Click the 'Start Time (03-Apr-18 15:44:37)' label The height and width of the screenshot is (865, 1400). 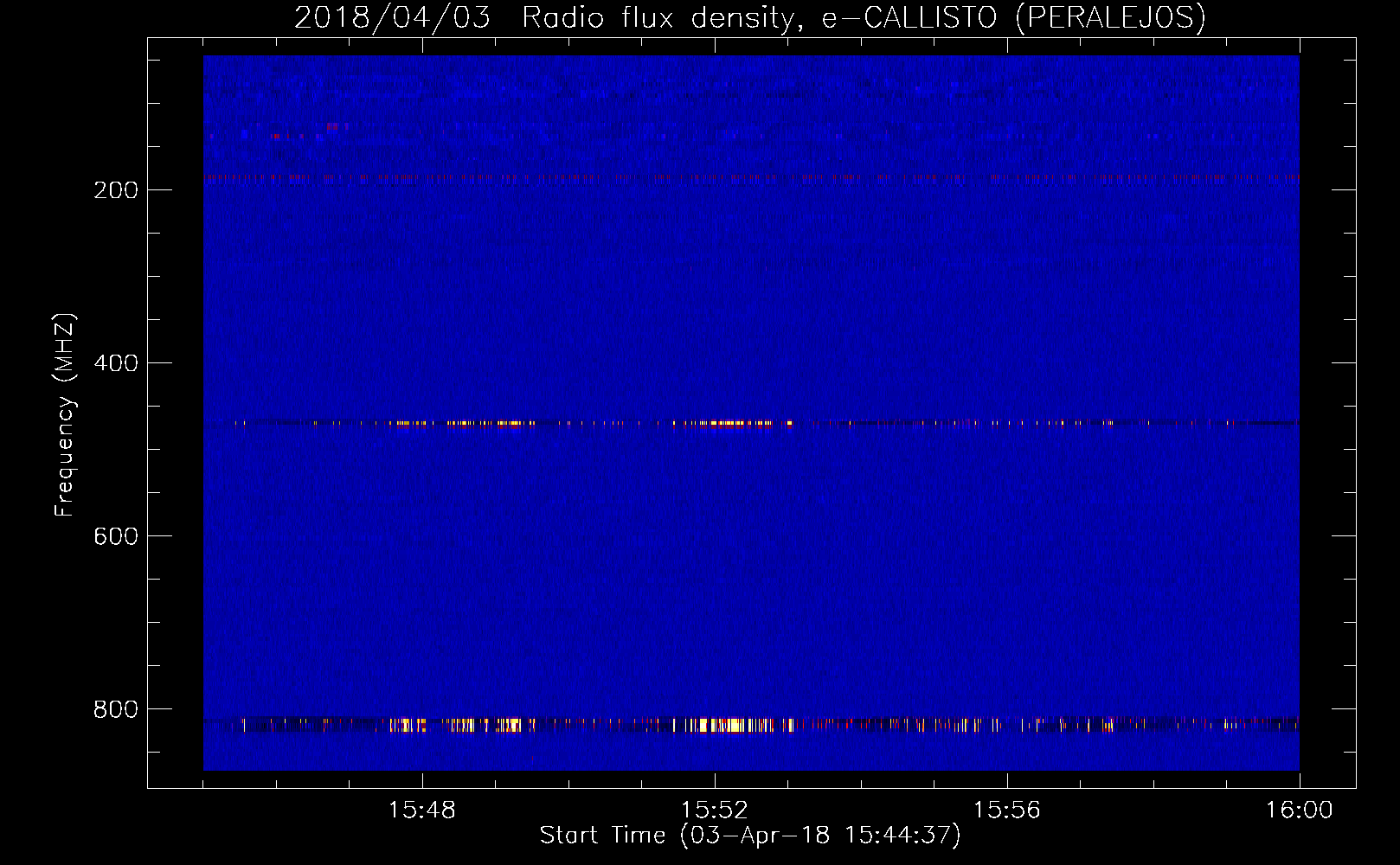tap(750, 836)
